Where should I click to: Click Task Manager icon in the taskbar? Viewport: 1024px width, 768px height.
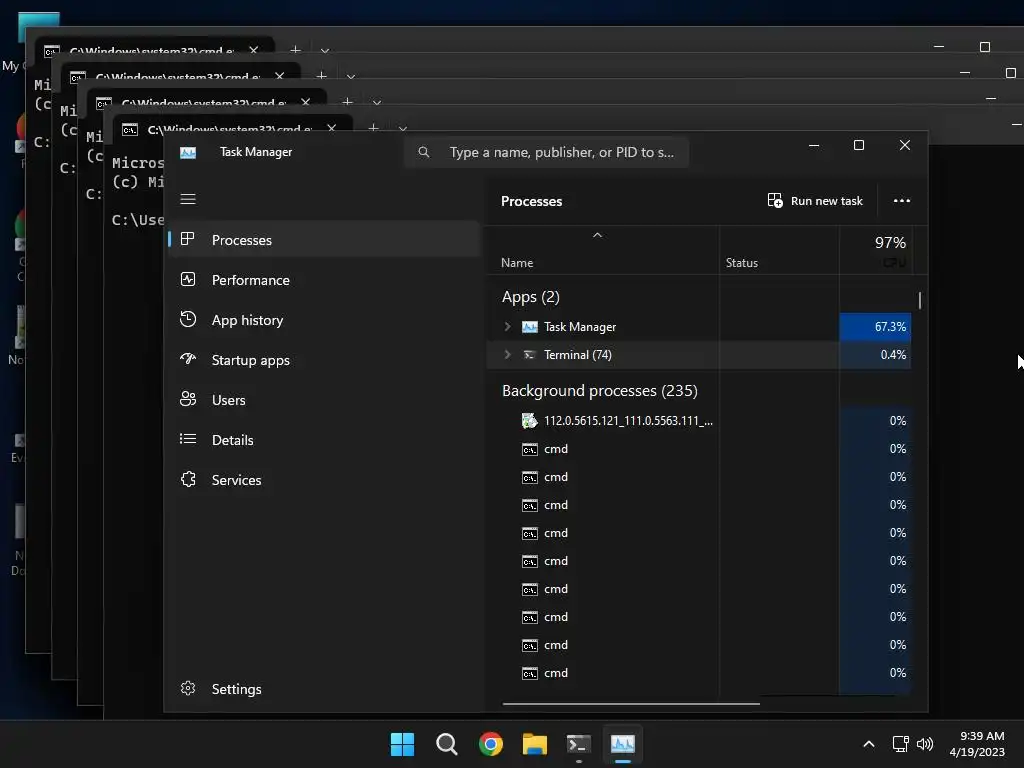pos(622,744)
